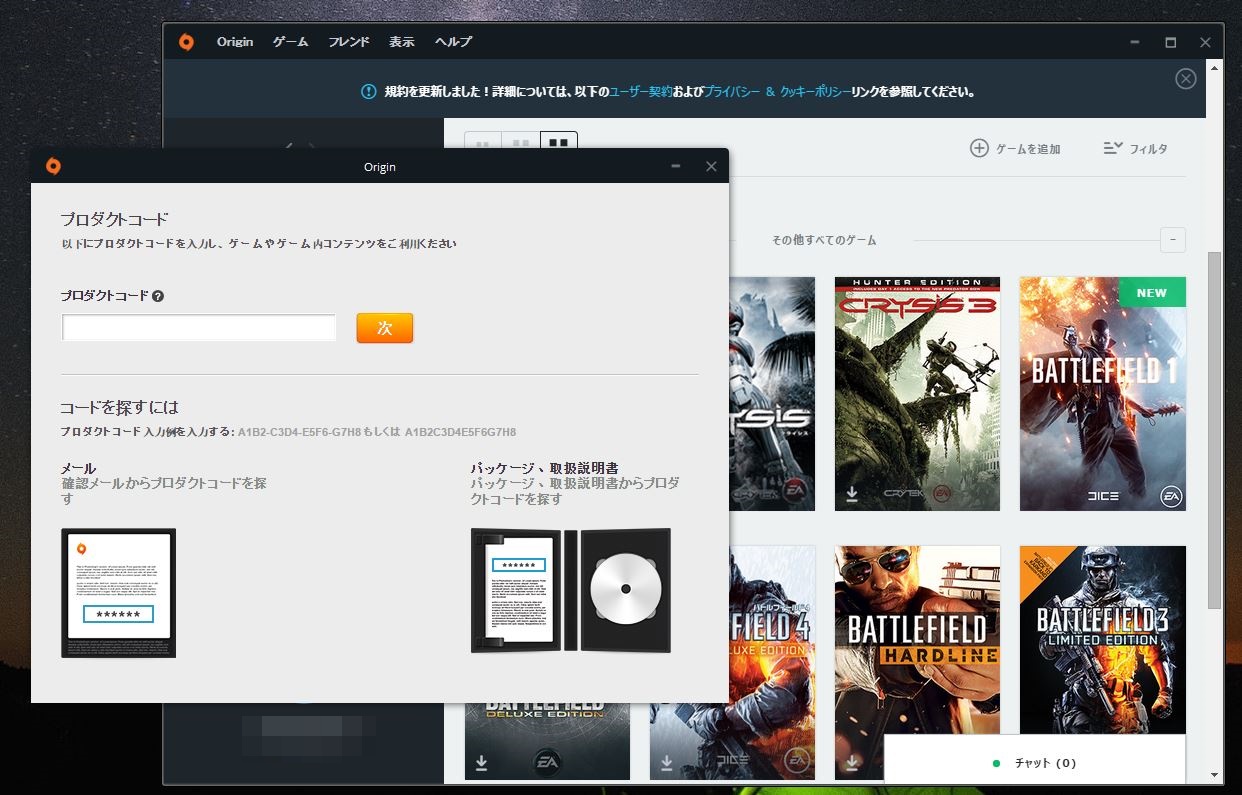Click download icon on Battlefield 4 tile

(667, 763)
